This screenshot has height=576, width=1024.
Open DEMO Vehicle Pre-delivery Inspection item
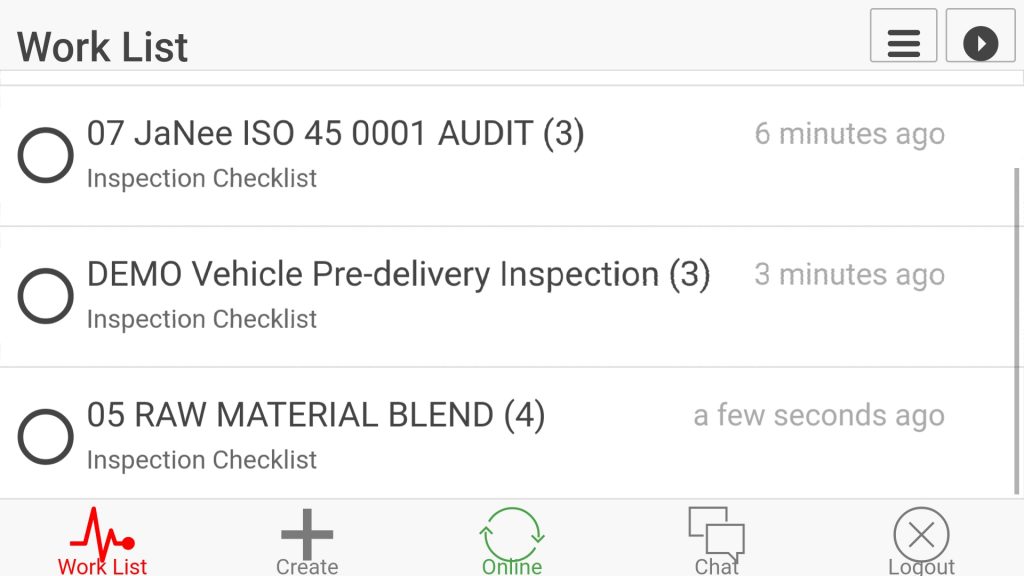pyautogui.click(x=398, y=275)
